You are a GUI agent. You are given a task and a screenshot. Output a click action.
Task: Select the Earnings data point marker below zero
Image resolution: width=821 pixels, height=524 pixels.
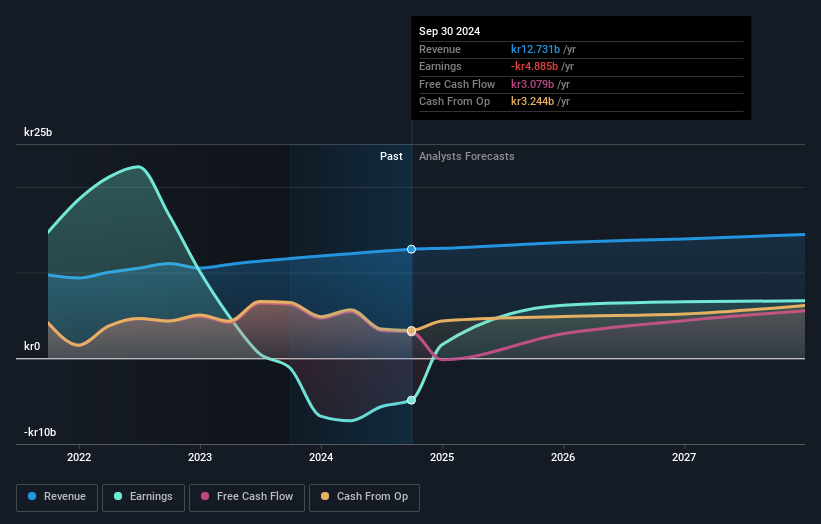coord(412,400)
